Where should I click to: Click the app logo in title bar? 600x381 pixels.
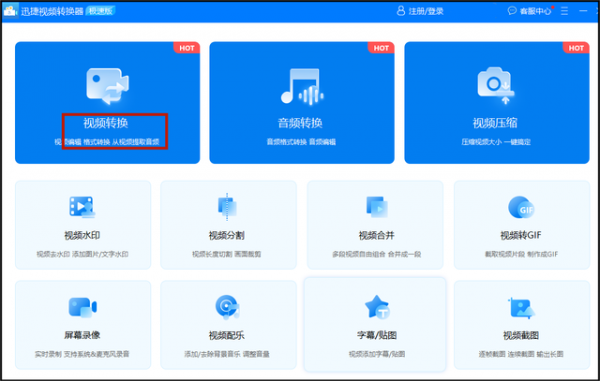[10, 11]
